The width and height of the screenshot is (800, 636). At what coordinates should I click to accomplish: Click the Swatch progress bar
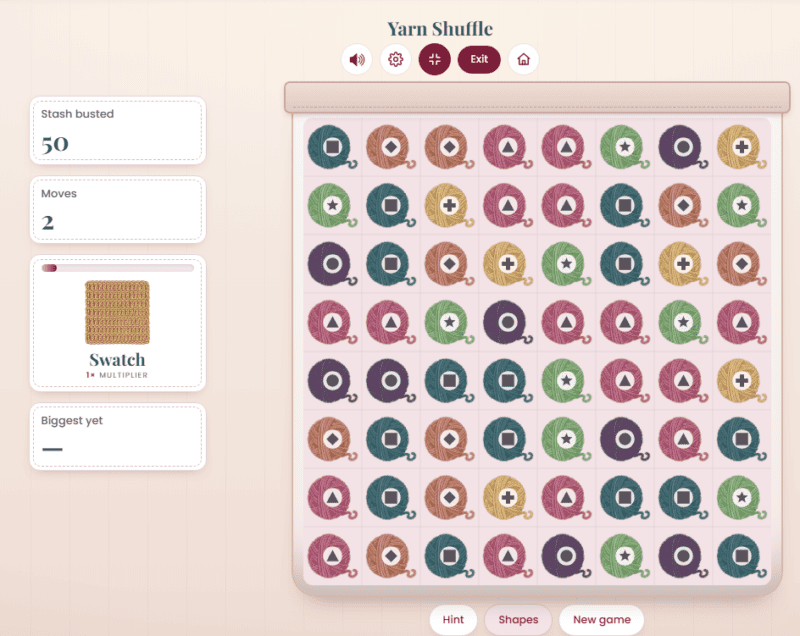(117, 268)
